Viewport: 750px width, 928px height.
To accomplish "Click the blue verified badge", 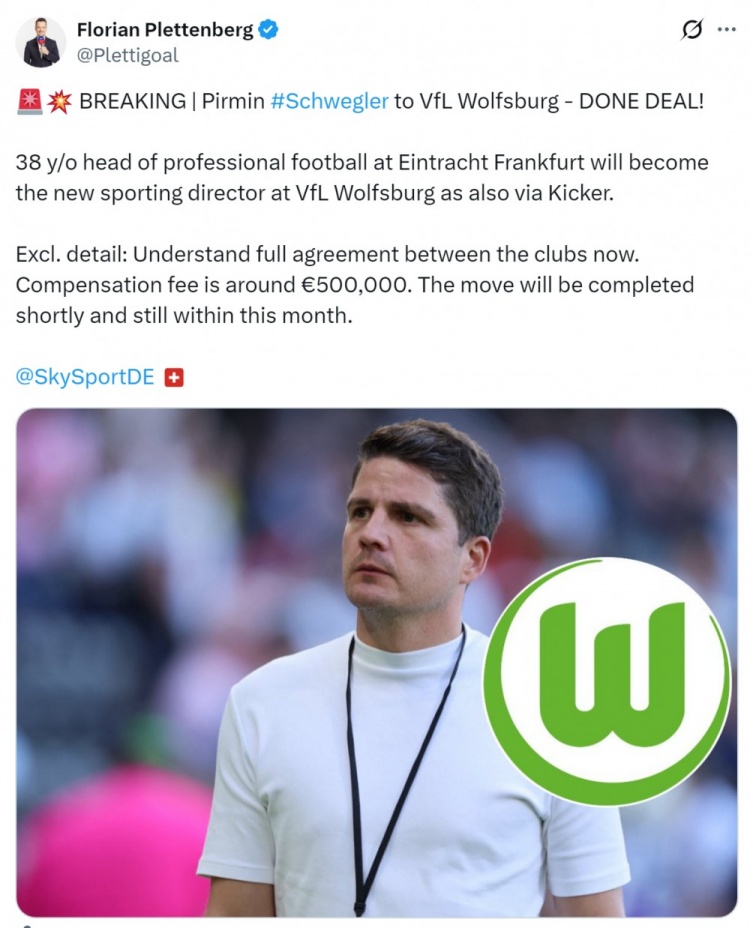I will pyautogui.click(x=268, y=30).
